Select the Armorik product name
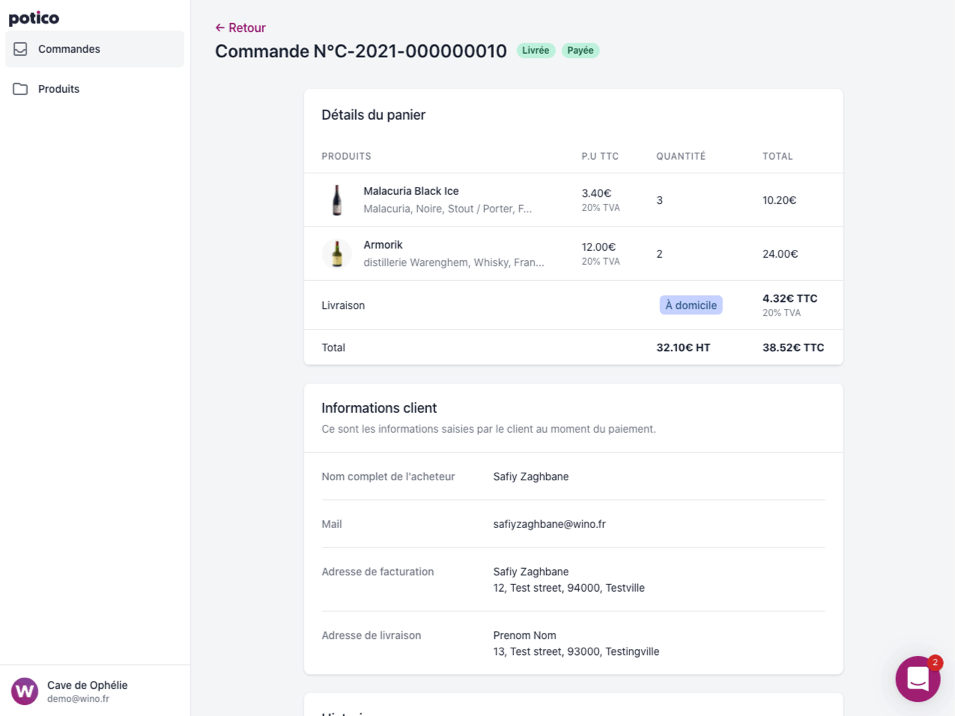Viewport: 955px width, 716px height. point(382,244)
